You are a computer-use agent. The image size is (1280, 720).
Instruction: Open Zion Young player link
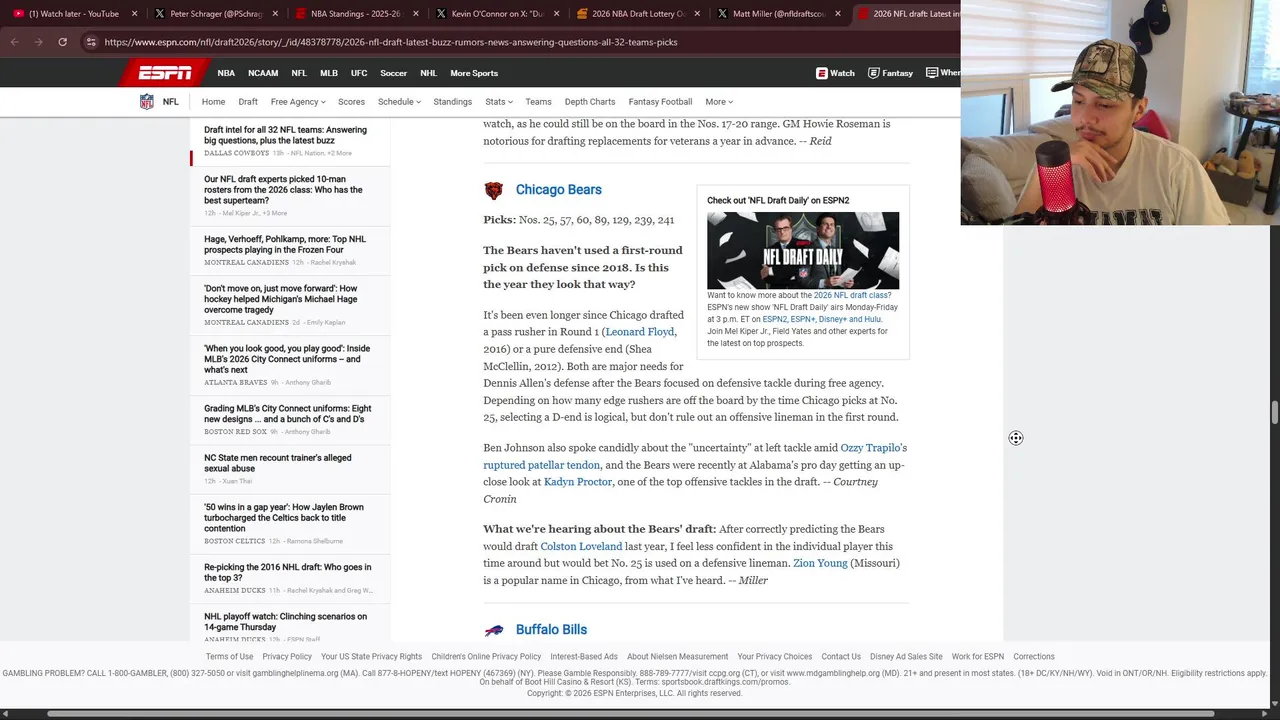click(820, 563)
